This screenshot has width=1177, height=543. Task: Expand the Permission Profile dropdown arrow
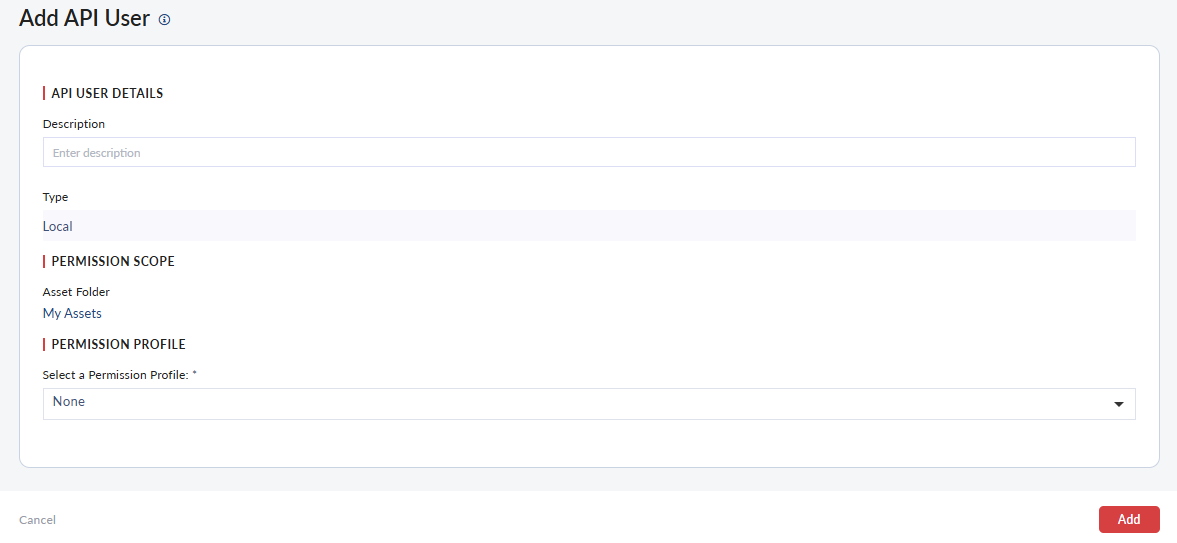(x=1118, y=404)
